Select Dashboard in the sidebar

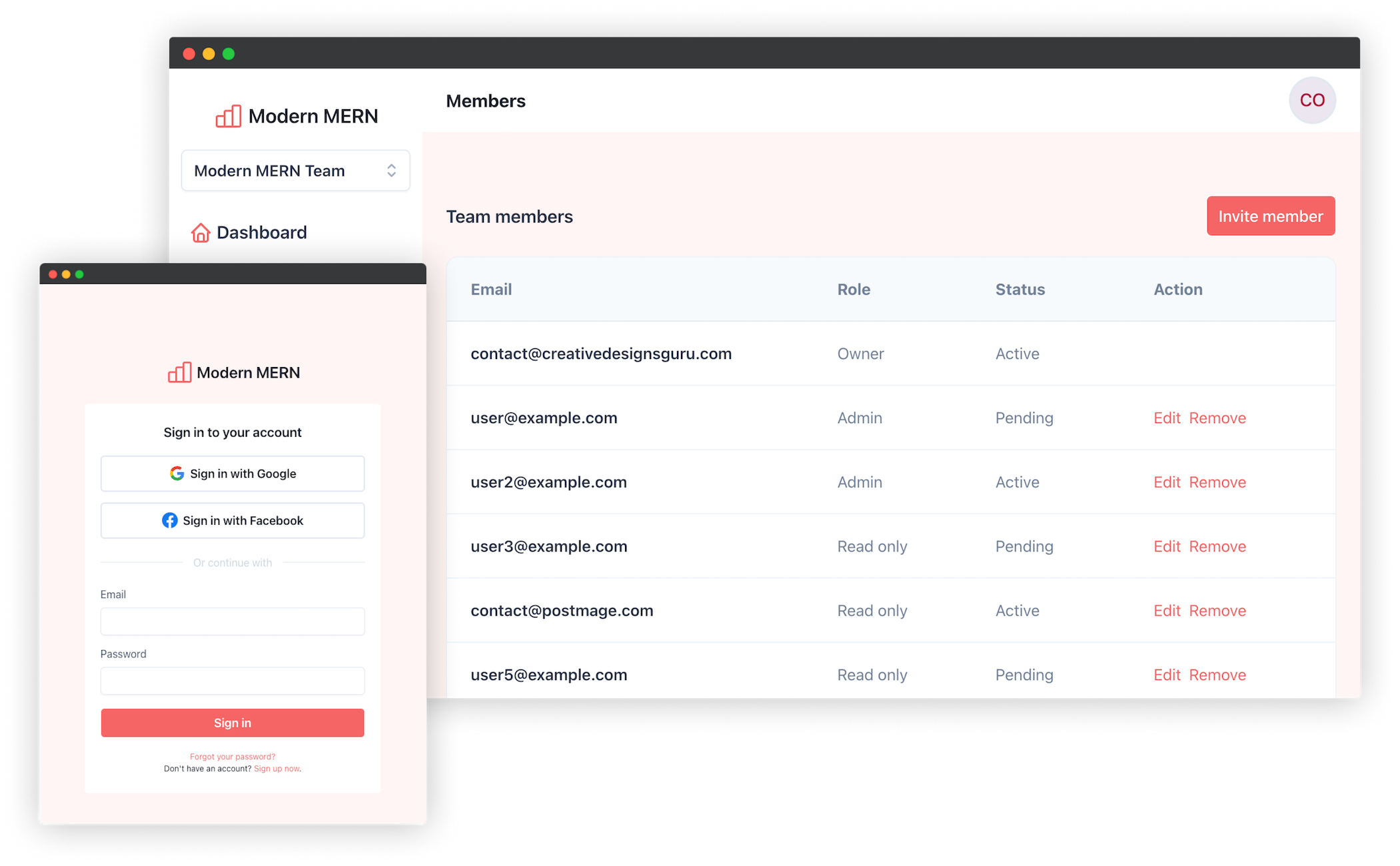(261, 232)
